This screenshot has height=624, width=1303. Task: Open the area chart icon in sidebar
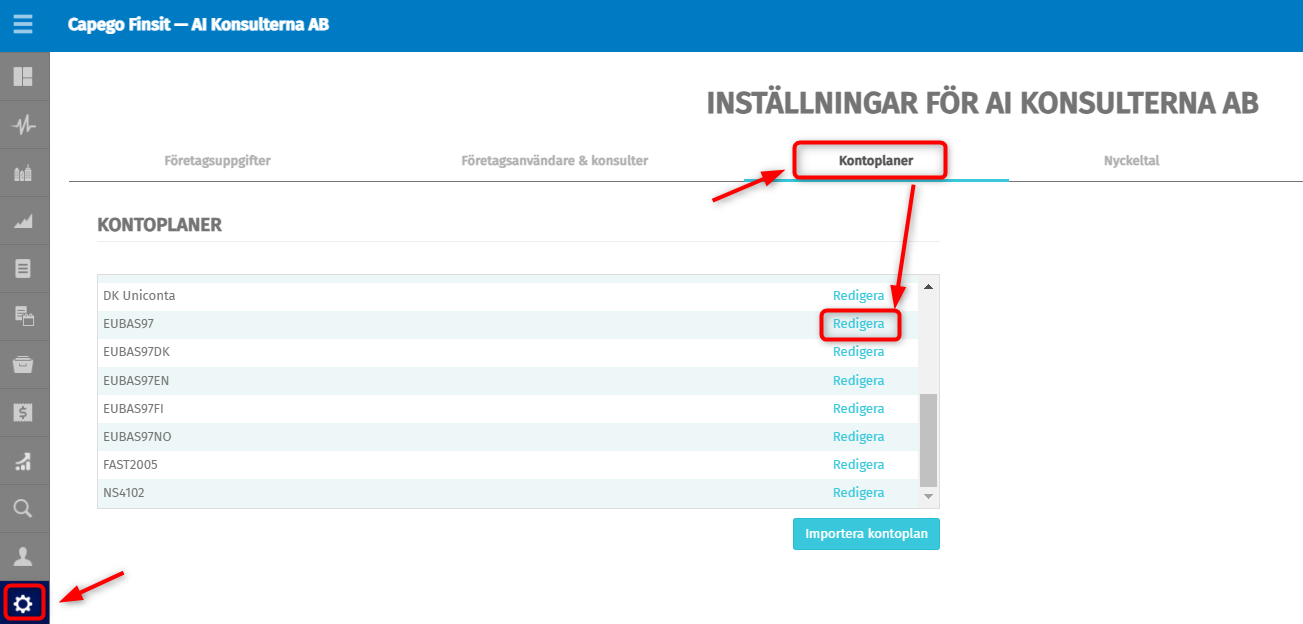pos(23,221)
